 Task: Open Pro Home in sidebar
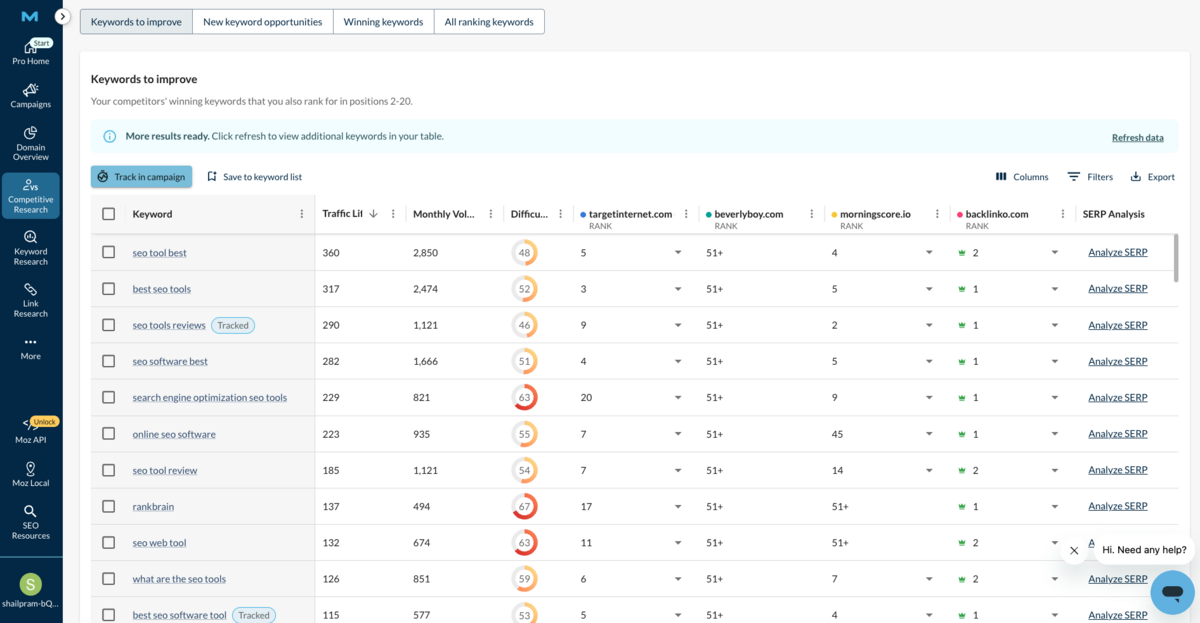point(31,53)
